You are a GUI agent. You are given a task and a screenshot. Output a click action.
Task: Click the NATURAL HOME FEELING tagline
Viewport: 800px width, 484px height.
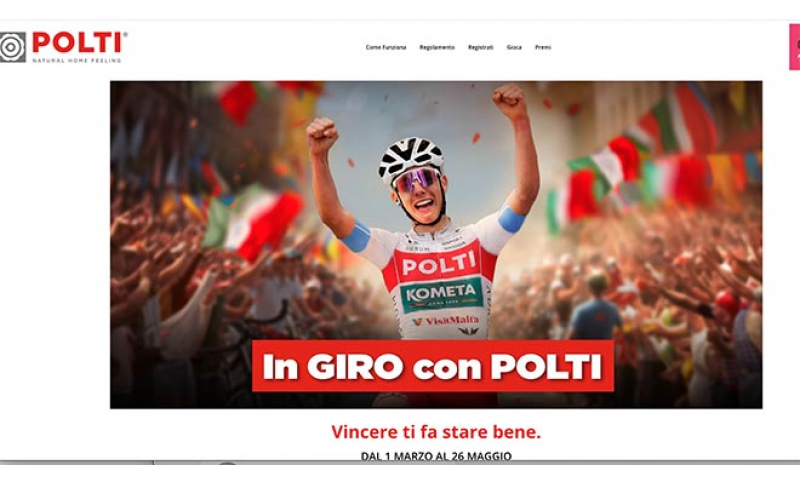77,60
